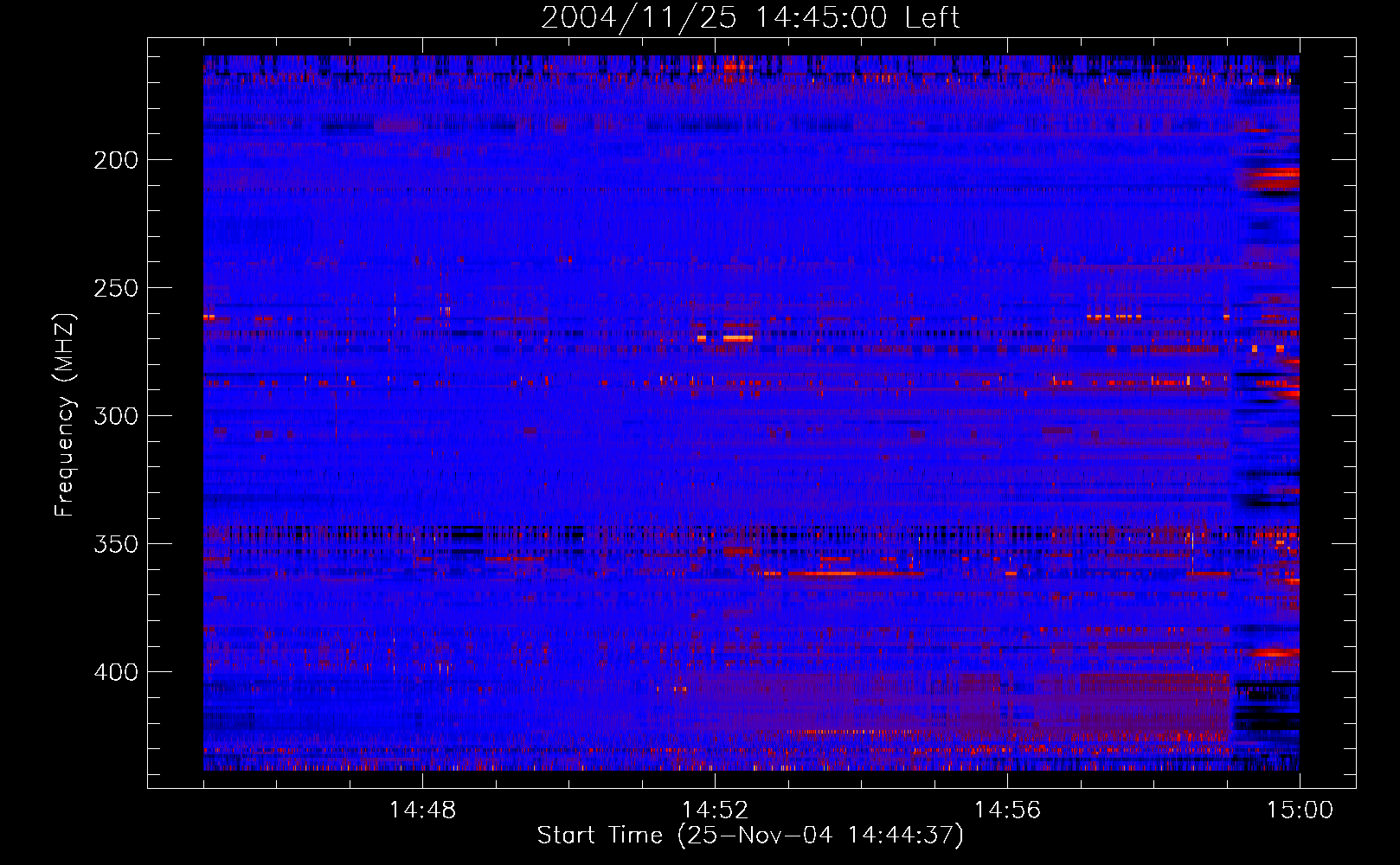Click the 250 frequency tick label

[115, 288]
